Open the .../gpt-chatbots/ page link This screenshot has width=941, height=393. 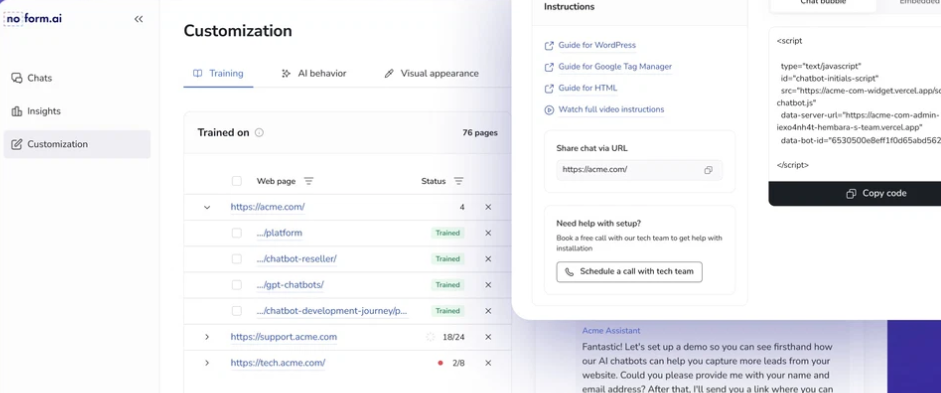(290, 285)
